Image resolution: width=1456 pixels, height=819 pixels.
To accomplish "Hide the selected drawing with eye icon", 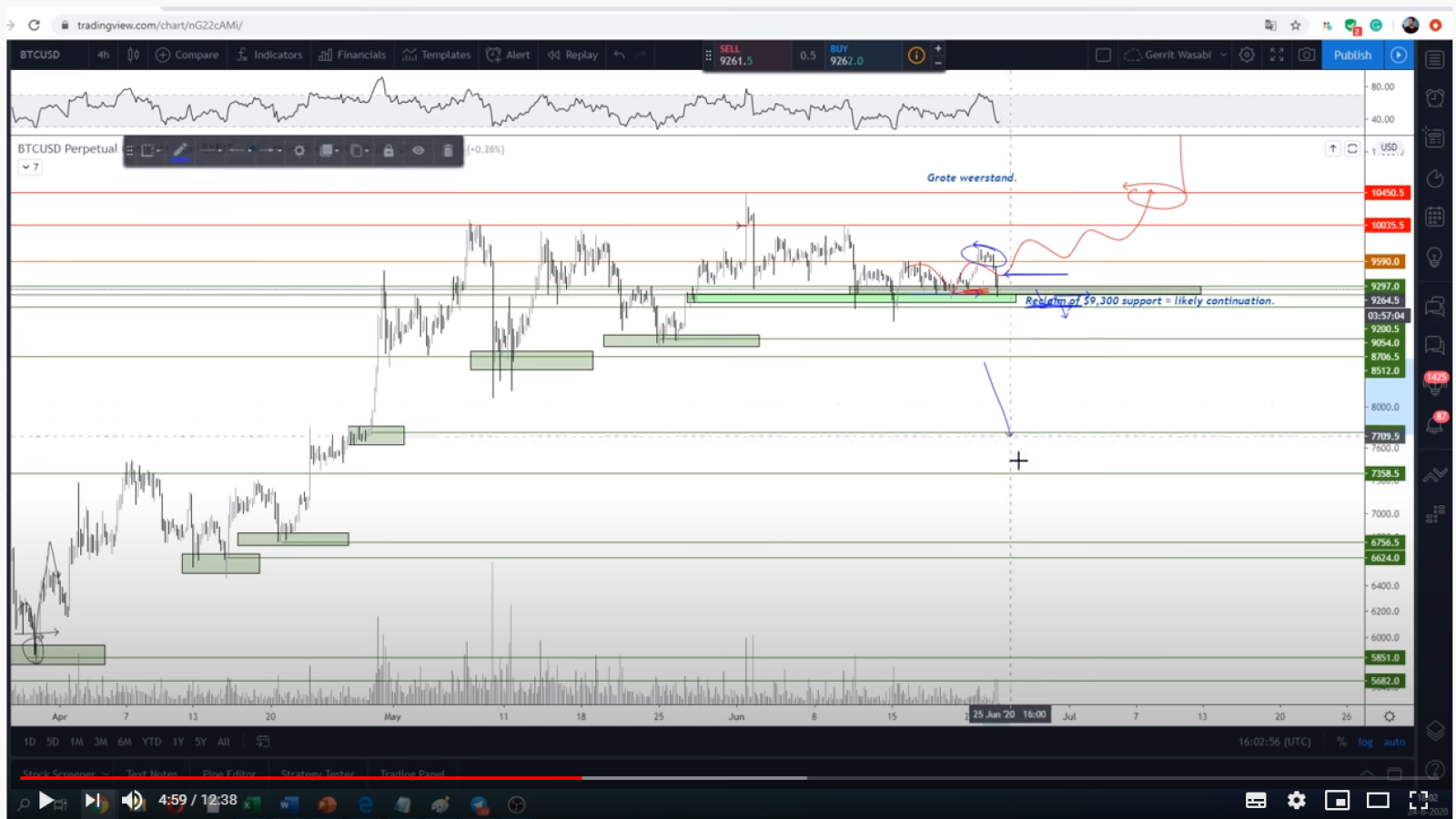I will tap(419, 150).
